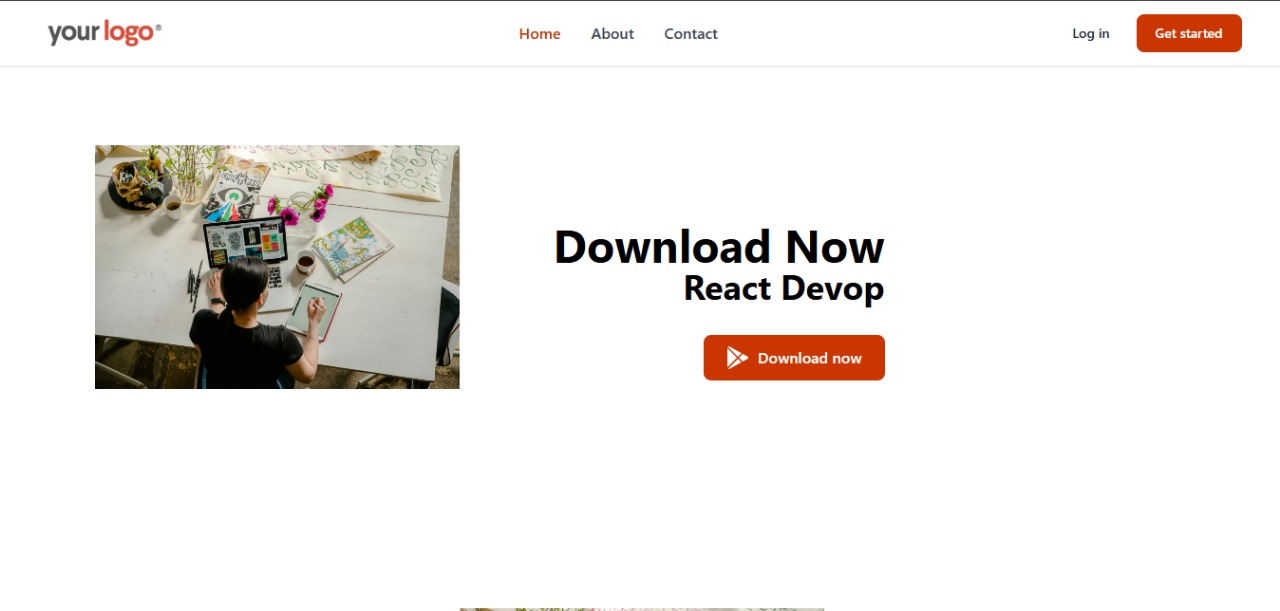Click the "React Devop" subheading
Screen dimensions: 1280x611
point(783,288)
